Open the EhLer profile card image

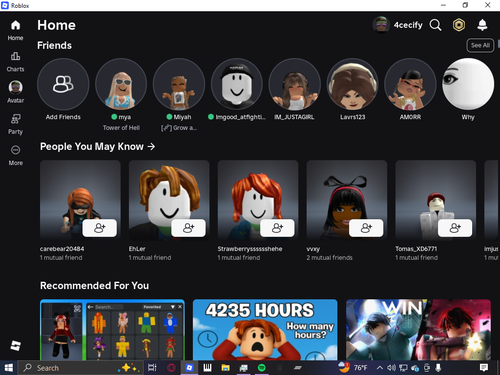click(x=169, y=200)
